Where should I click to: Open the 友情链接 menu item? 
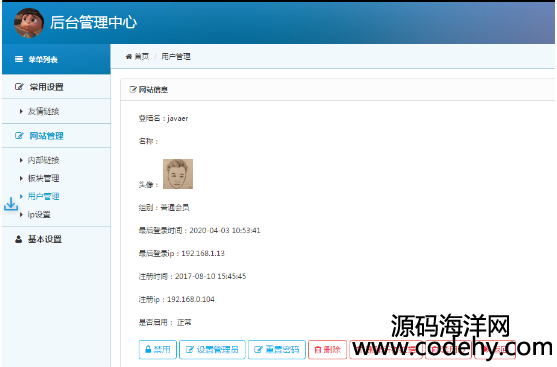point(43,111)
